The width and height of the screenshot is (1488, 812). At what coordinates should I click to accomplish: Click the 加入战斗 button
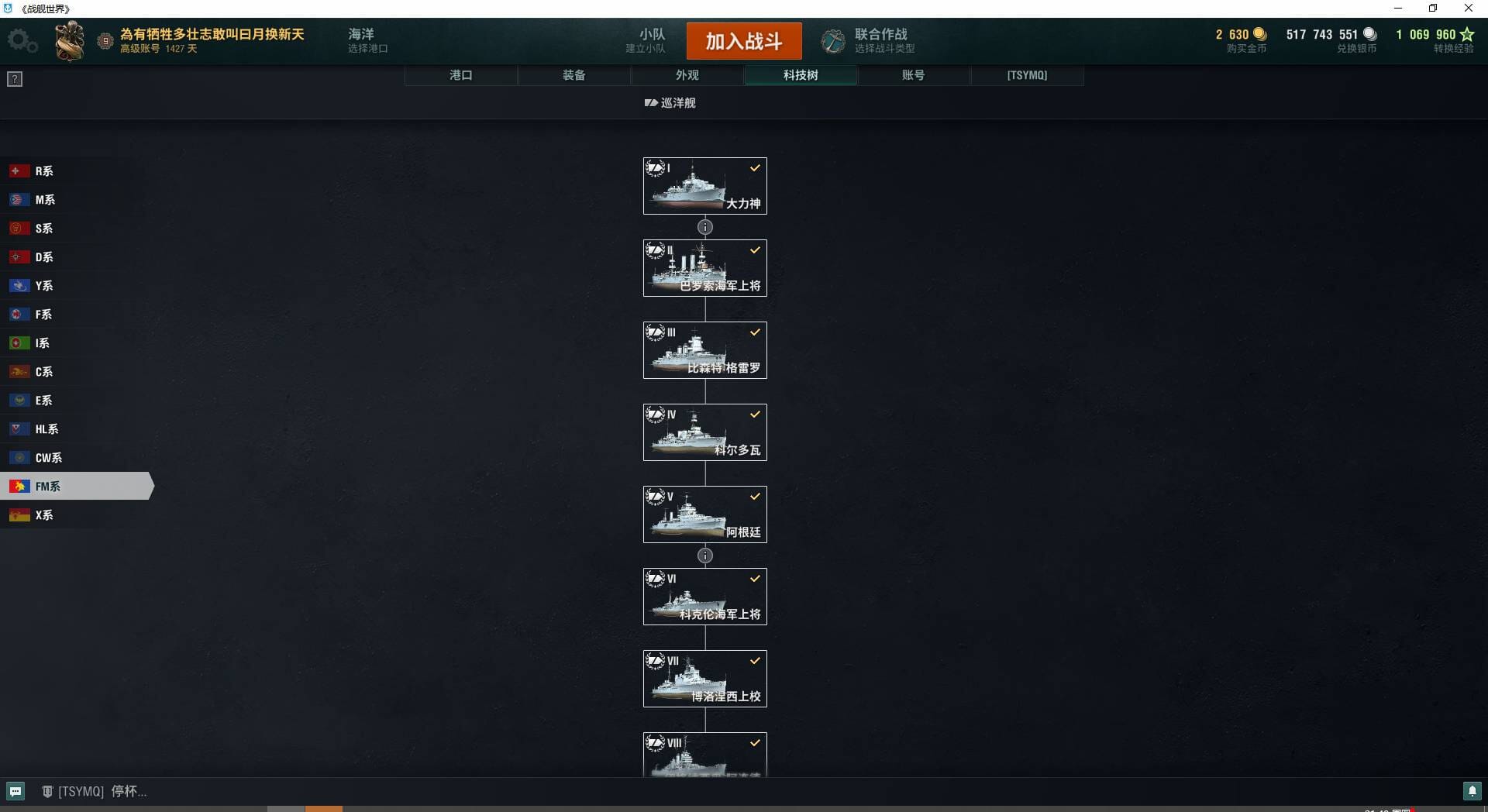(x=744, y=41)
